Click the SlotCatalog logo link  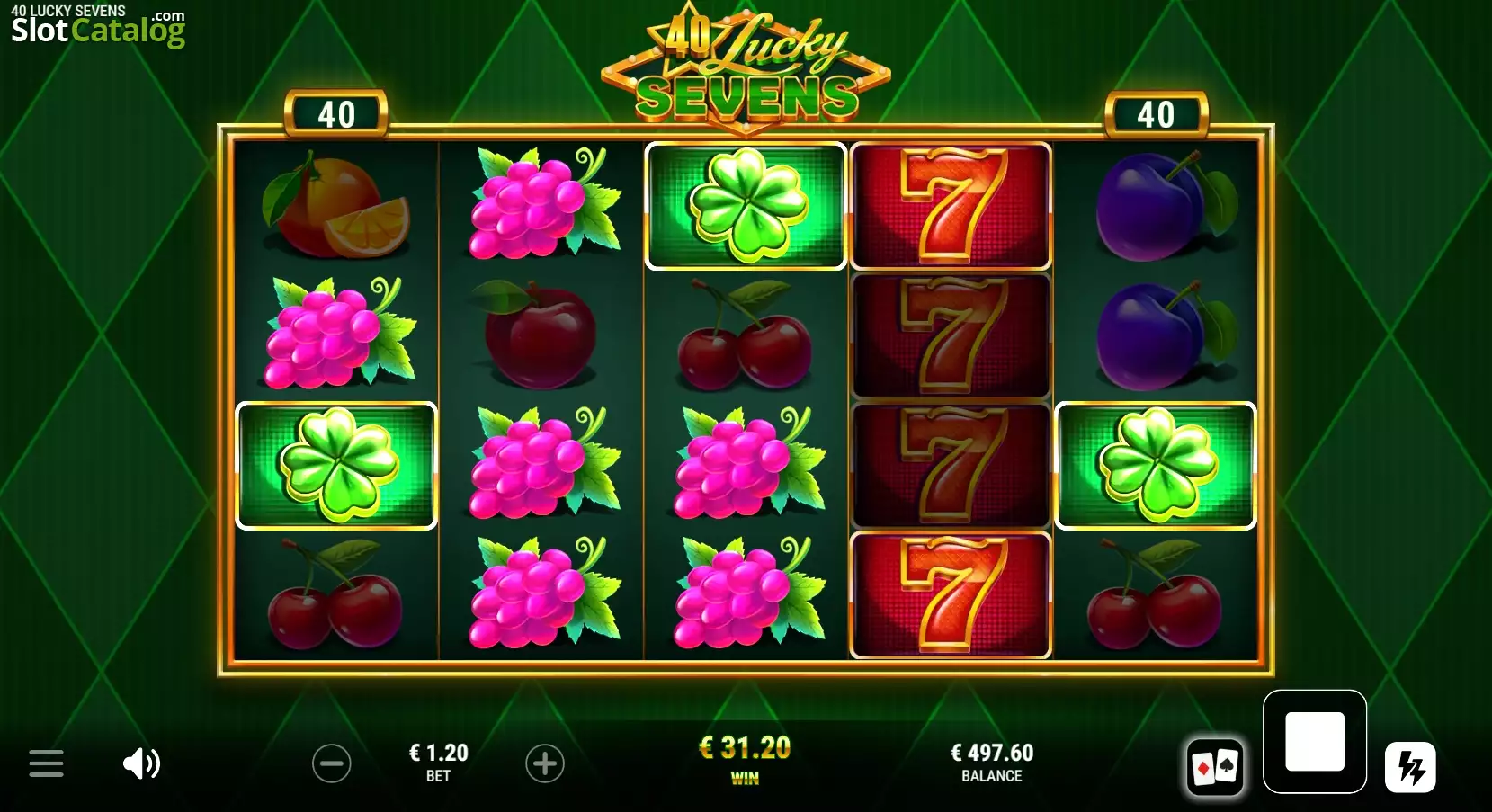coord(97,26)
